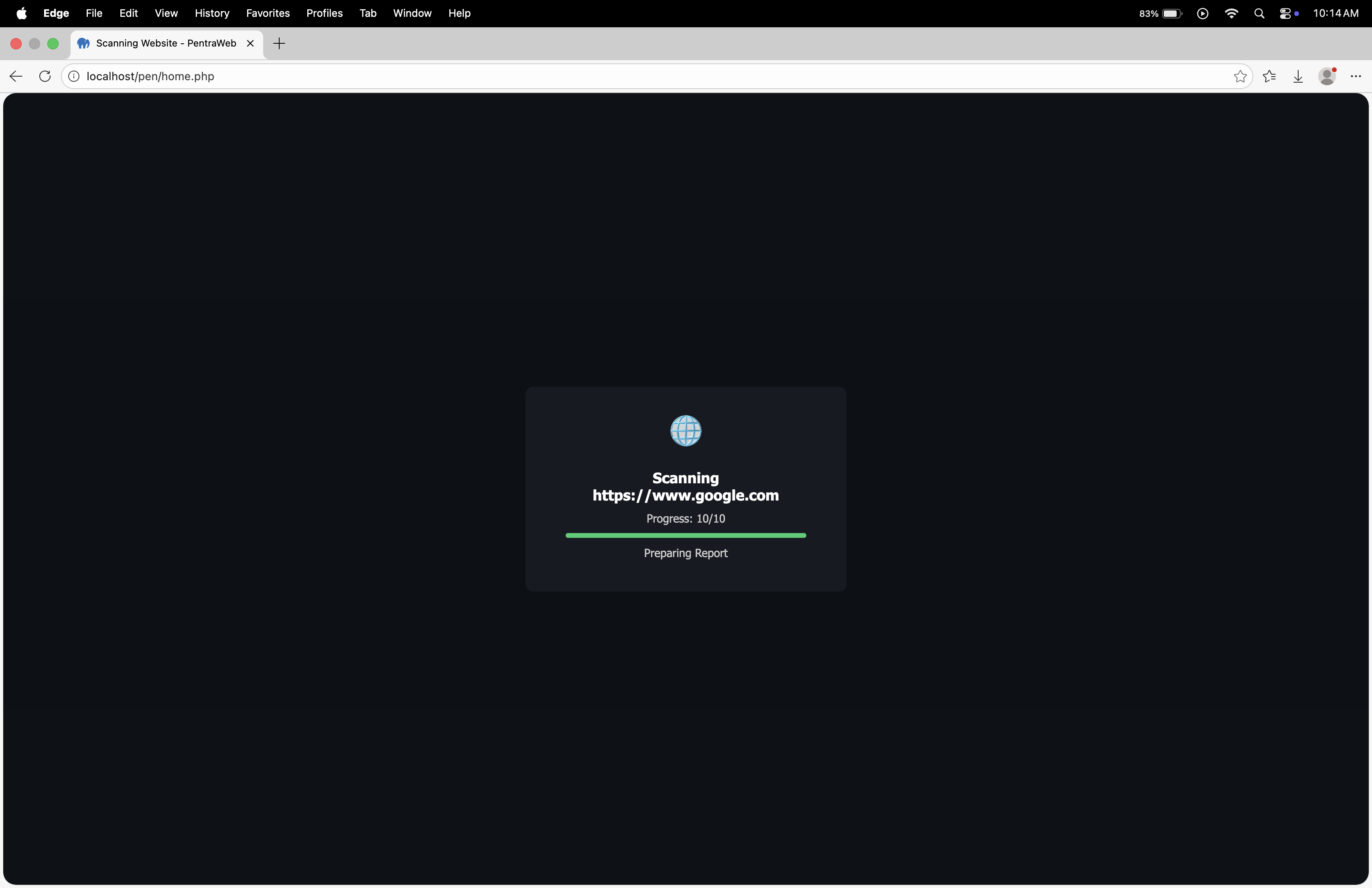Open the Profiles menu
This screenshot has height=888, width=1372.
click(x=324, y=13)
